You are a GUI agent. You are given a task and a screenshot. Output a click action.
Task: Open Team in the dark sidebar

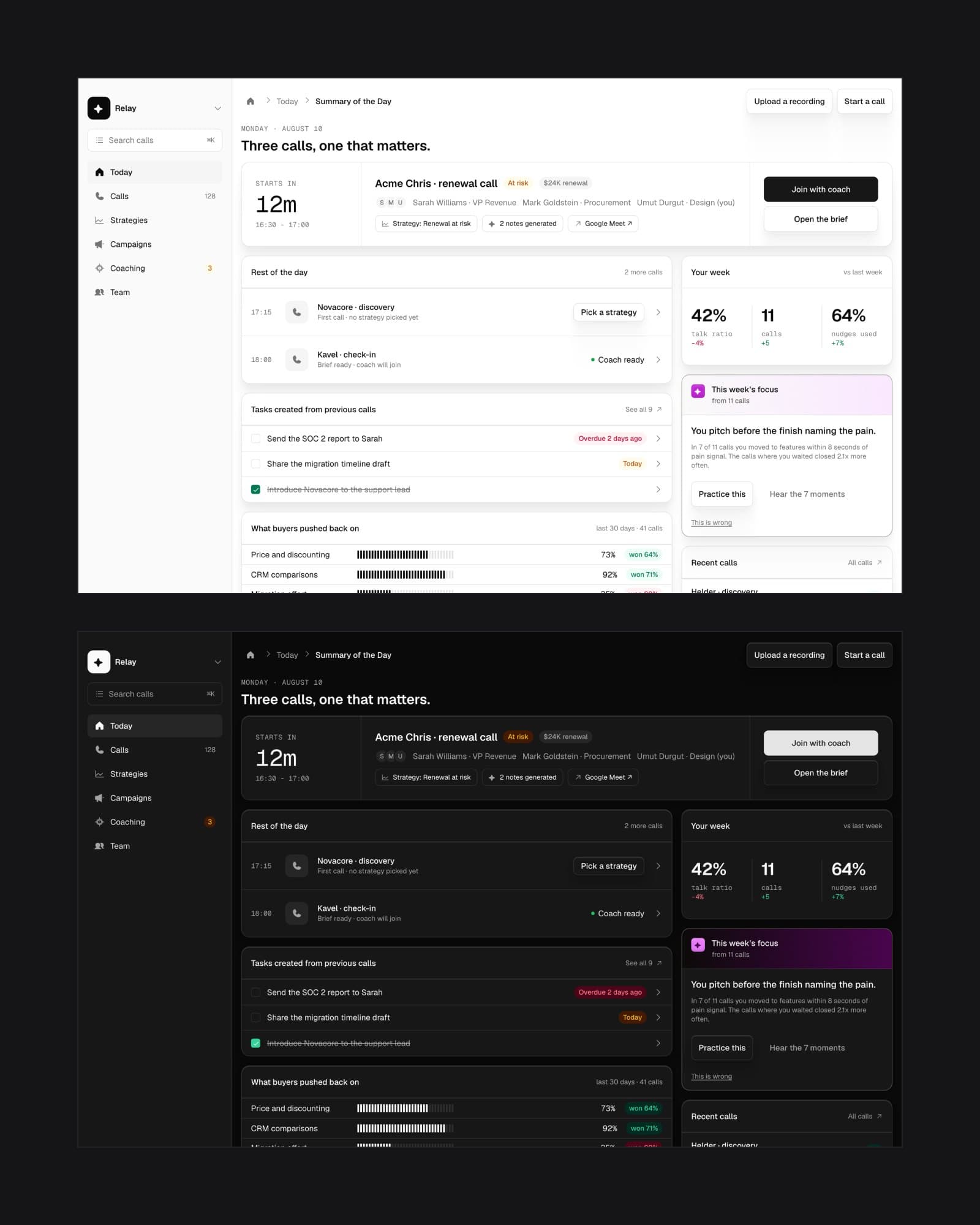(154, 846)
